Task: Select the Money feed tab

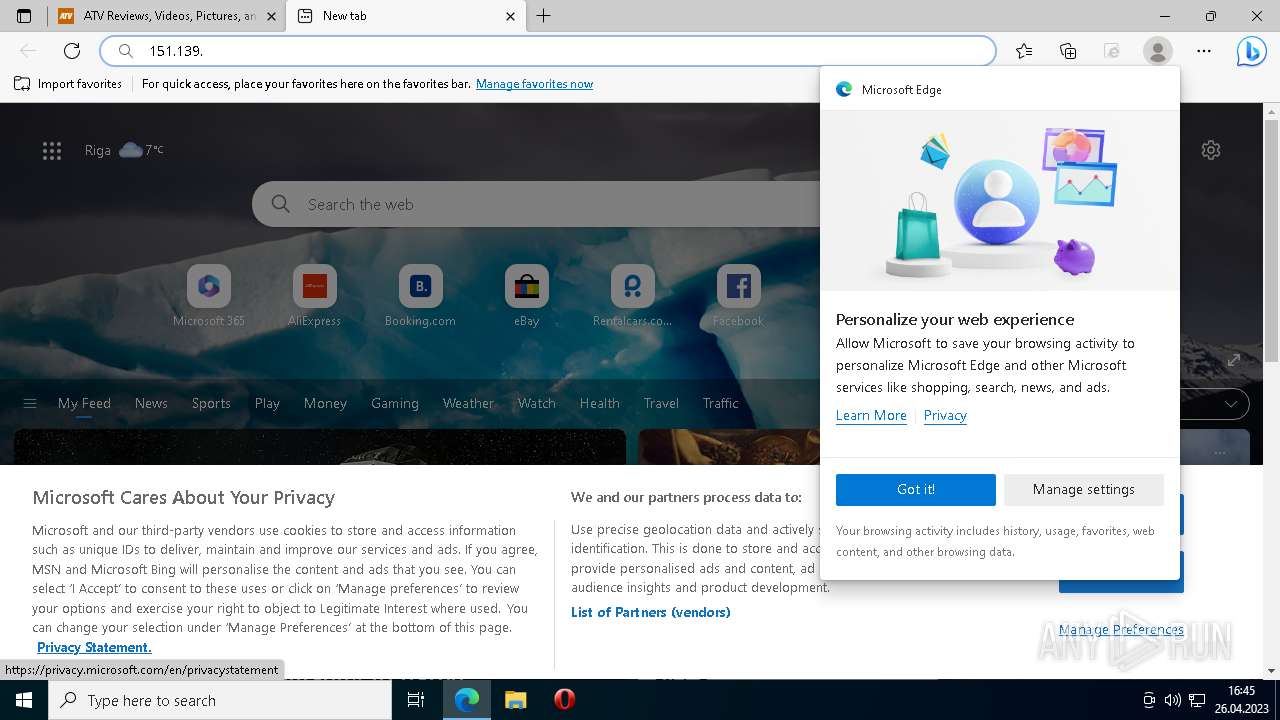Action: coord(325,403)
